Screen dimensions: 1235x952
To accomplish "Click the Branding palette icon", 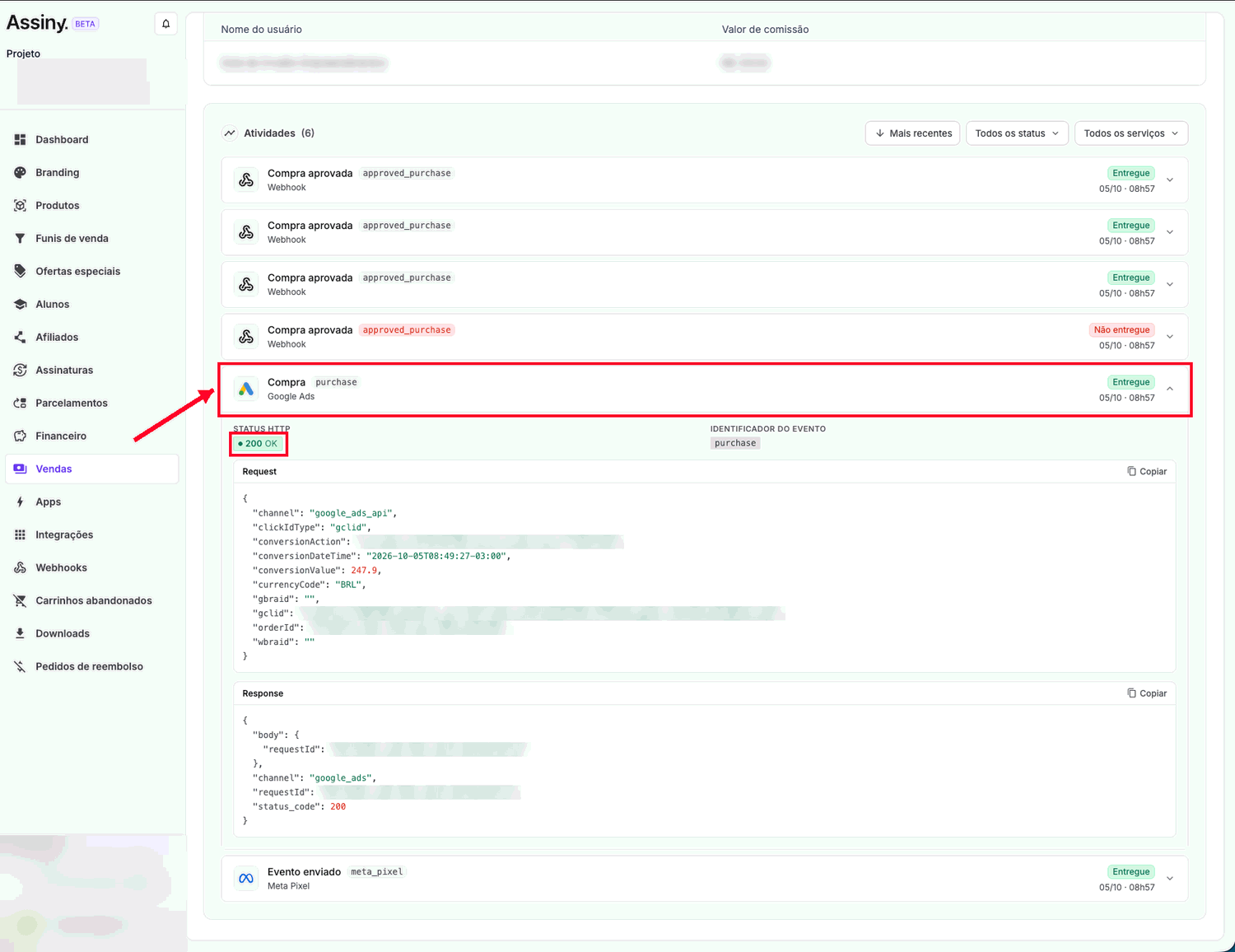I will pyautogui.click(x=20, y=173).
